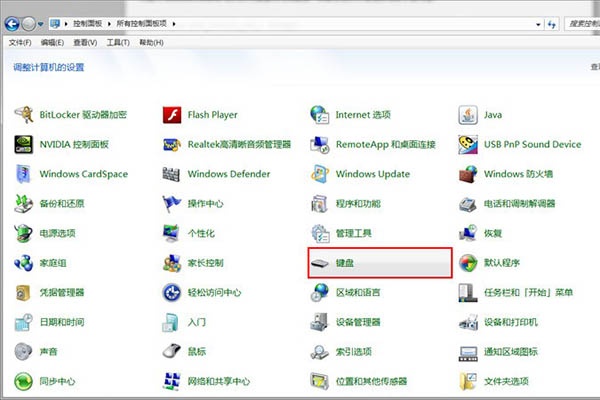Open the NVIDIA 控制面板 icon
Viewport: 600px width, 400px height.
(24, 144)
